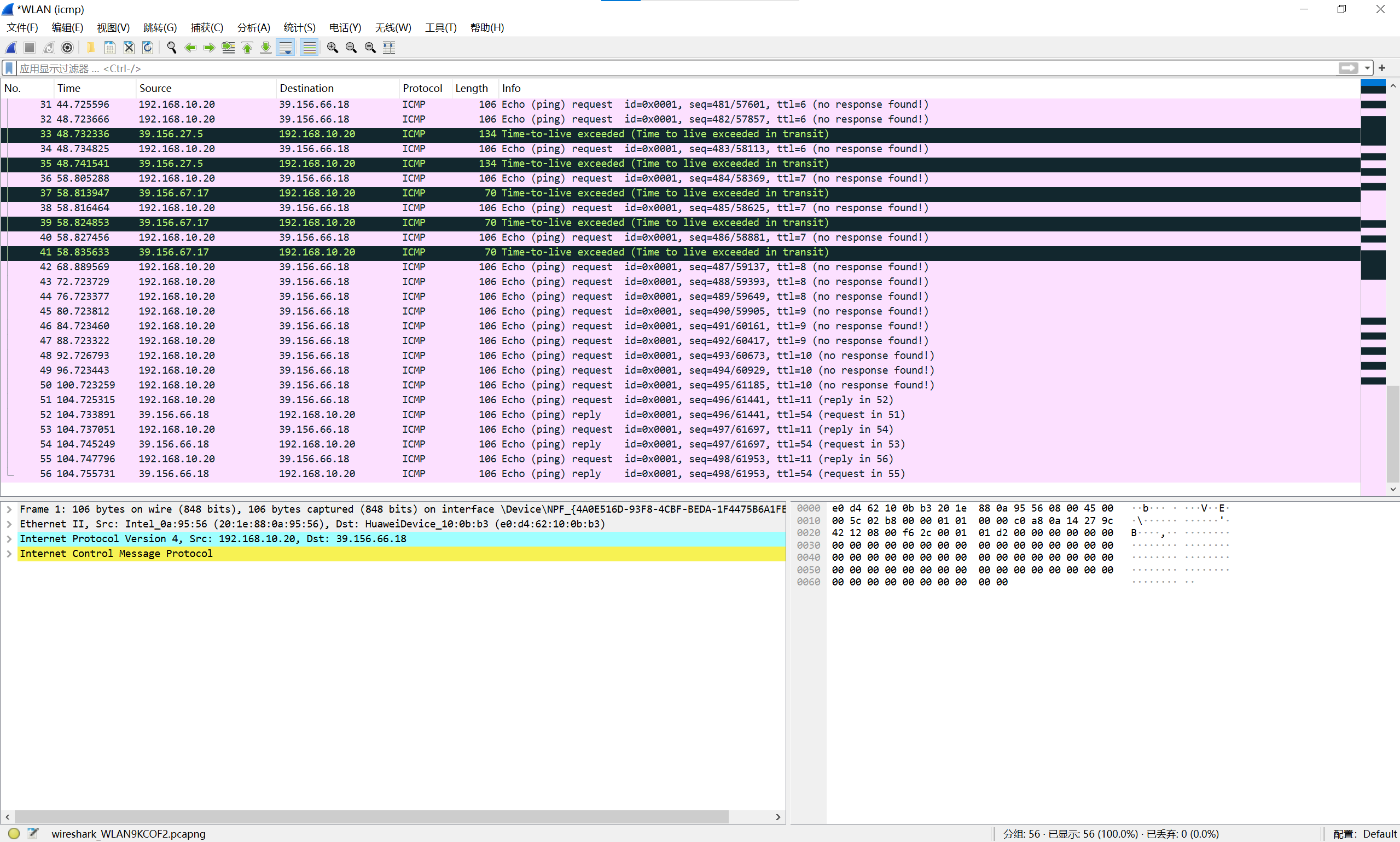The height and width of the screenshot is (842, 1400).
Task: Expand the Internet Control Message Protocol item
Action: 9,553
